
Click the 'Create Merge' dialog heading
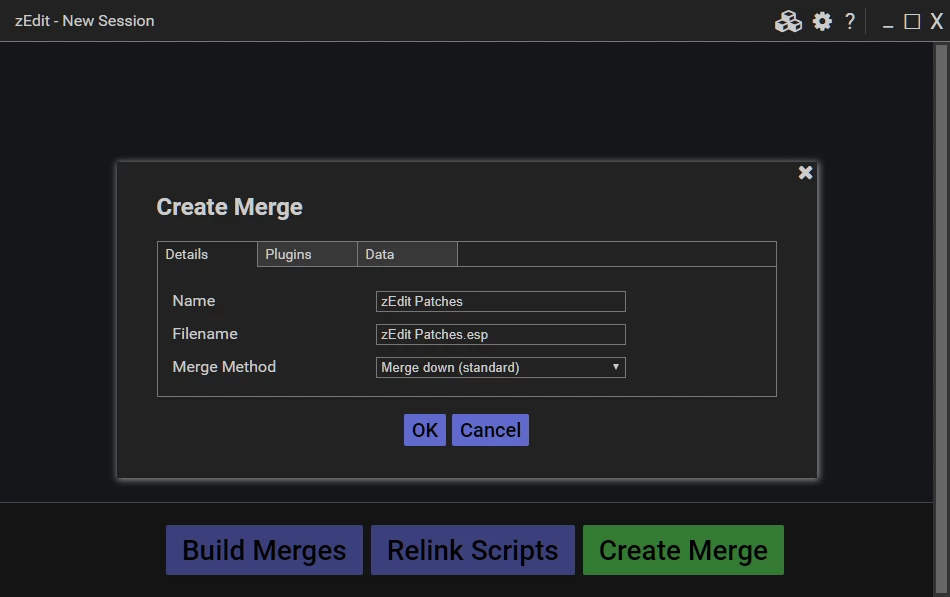[x=230, y=207]
